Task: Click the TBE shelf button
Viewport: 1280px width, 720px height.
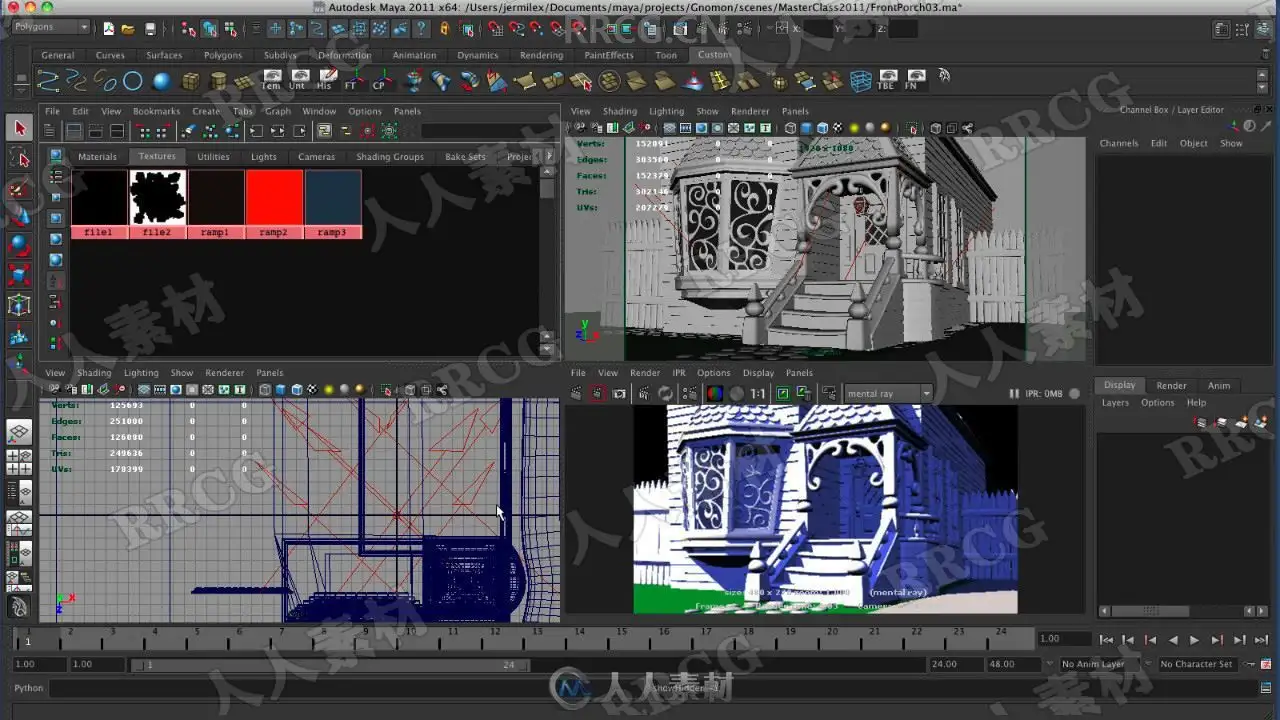Action: point(886,81)
